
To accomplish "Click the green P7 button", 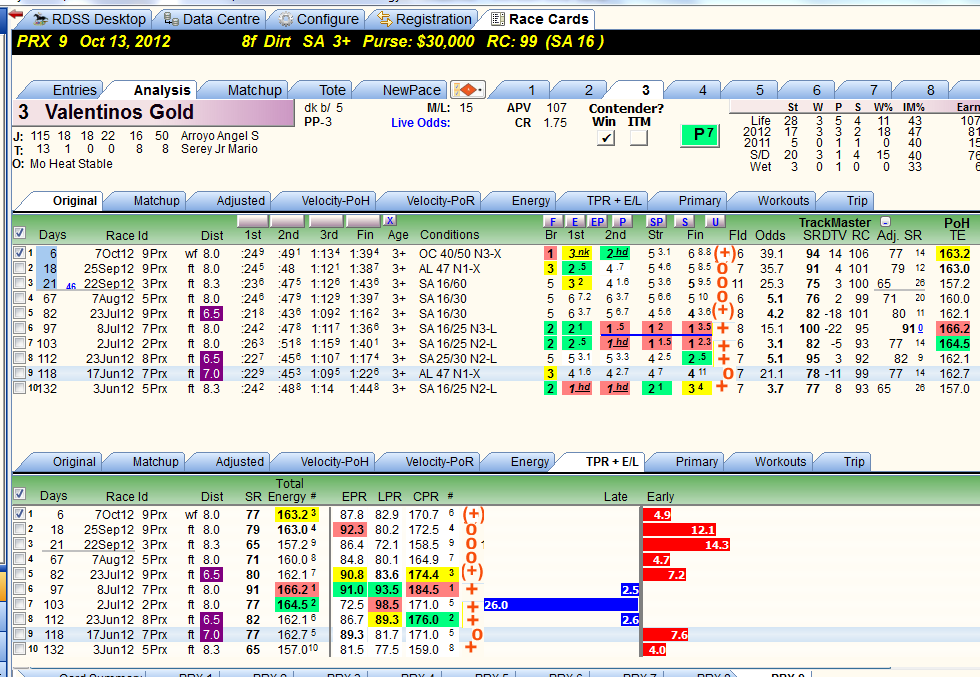I will [700, 134].
